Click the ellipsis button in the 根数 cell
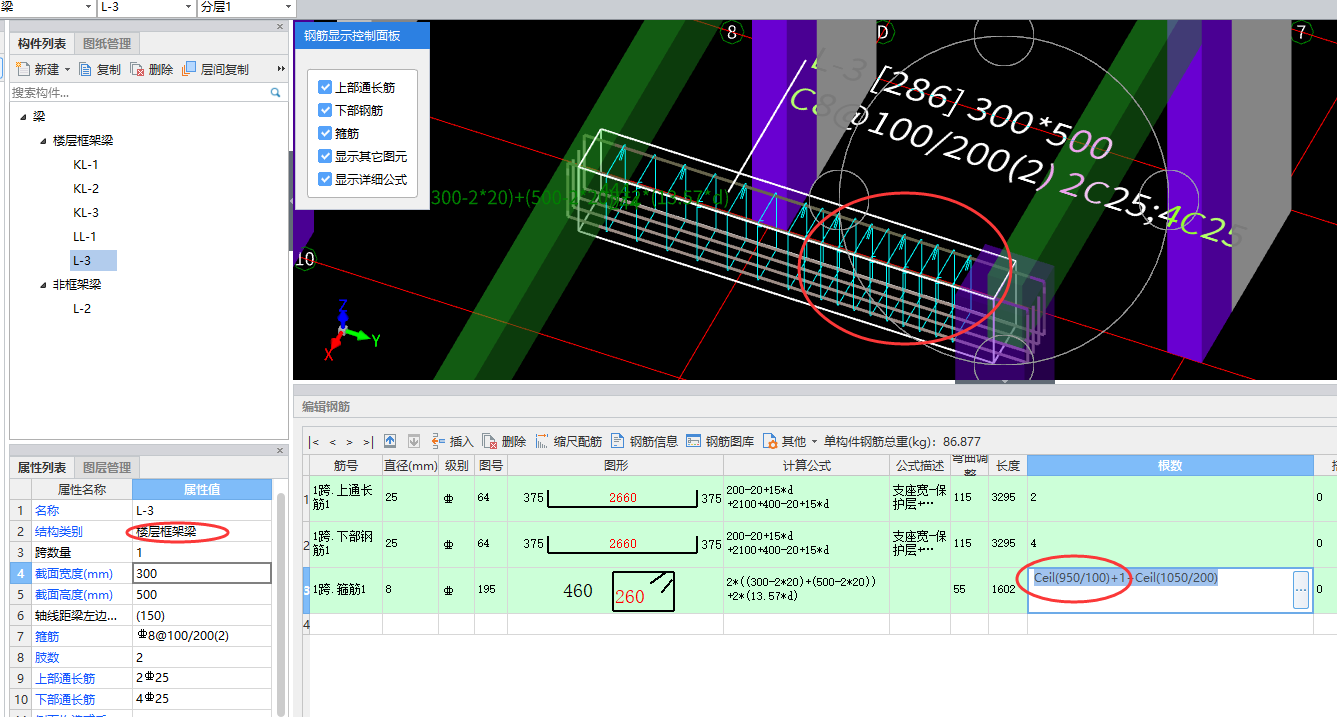This screenshot has height=717, width=1337. [1300, 590]
